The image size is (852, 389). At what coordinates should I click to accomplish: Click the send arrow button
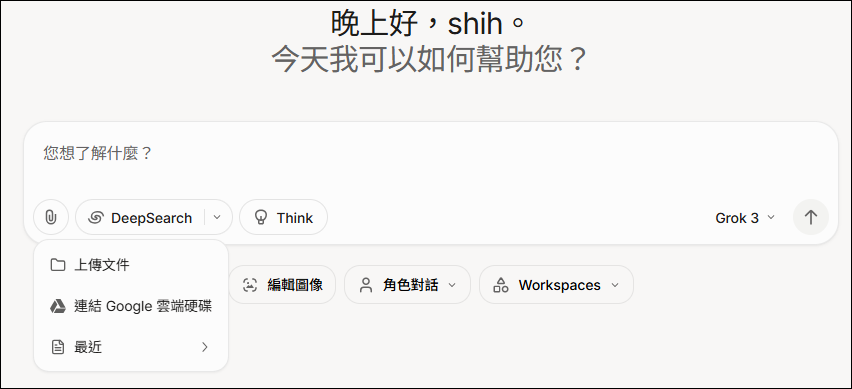[811, 217]
